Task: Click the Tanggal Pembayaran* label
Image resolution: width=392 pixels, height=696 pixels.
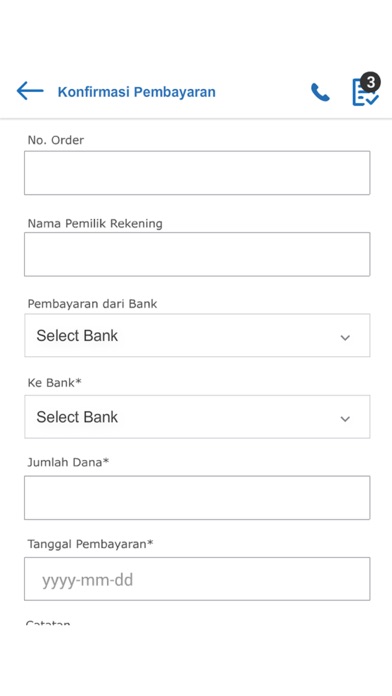Action: tap(90, 544)
